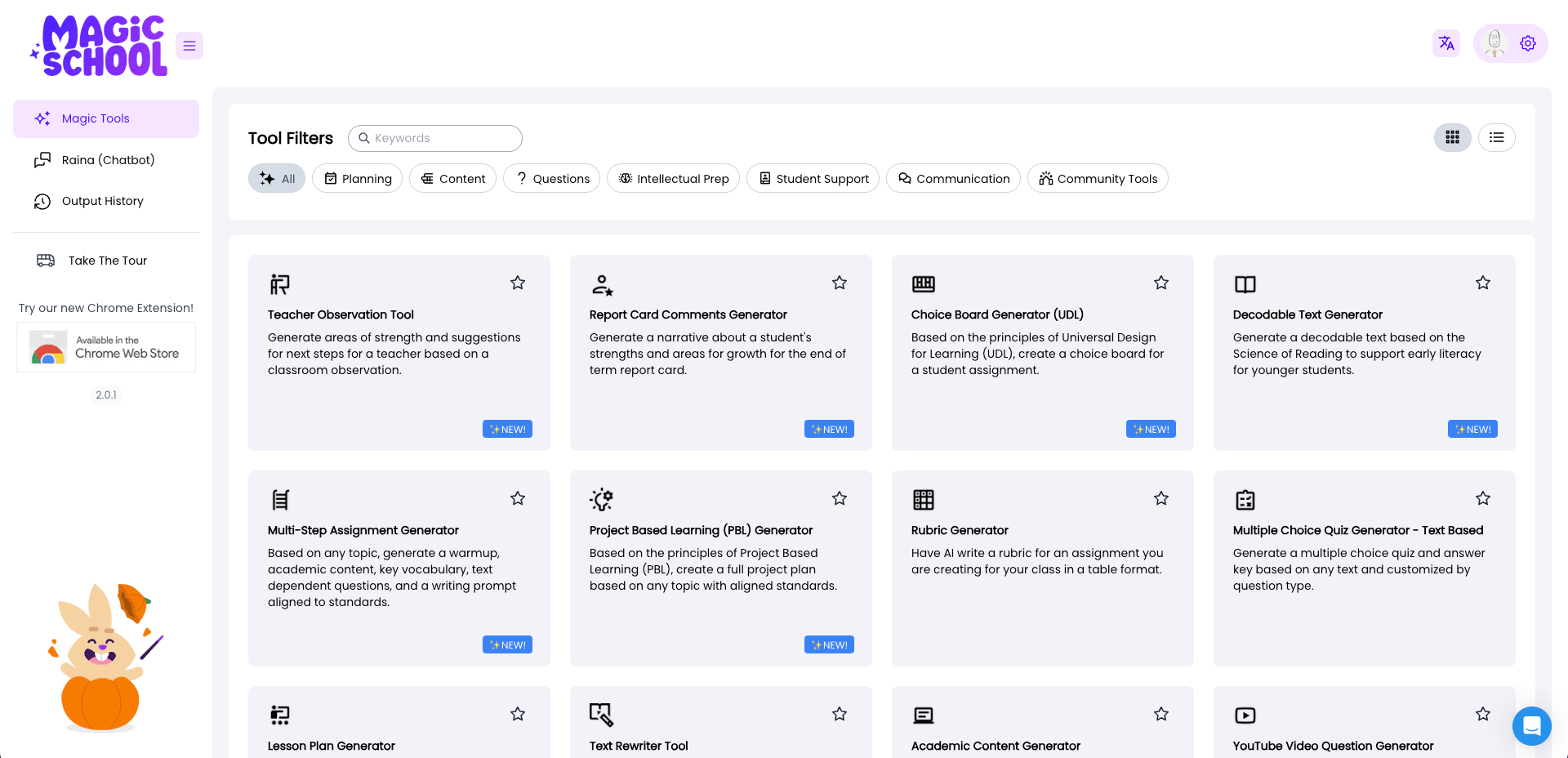Open the Chrome Web Store badge
The image size is (1568, 758).
[106, 347]
